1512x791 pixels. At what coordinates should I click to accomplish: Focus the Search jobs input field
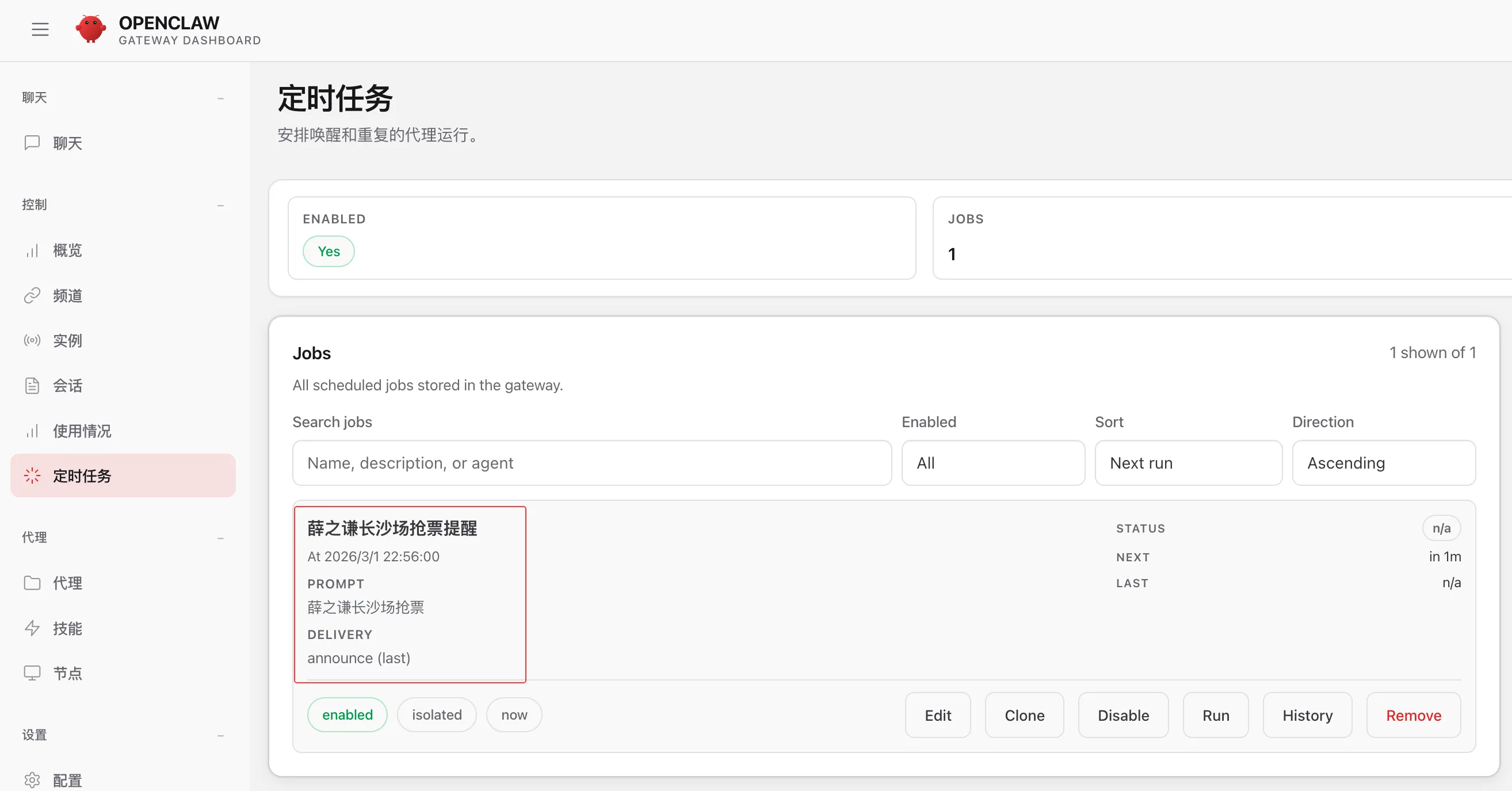tap(591, 463)
